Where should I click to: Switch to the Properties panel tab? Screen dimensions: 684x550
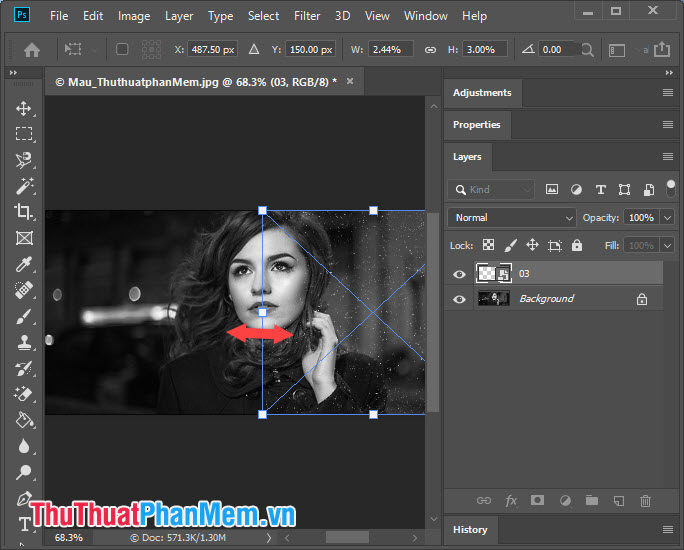476,125
